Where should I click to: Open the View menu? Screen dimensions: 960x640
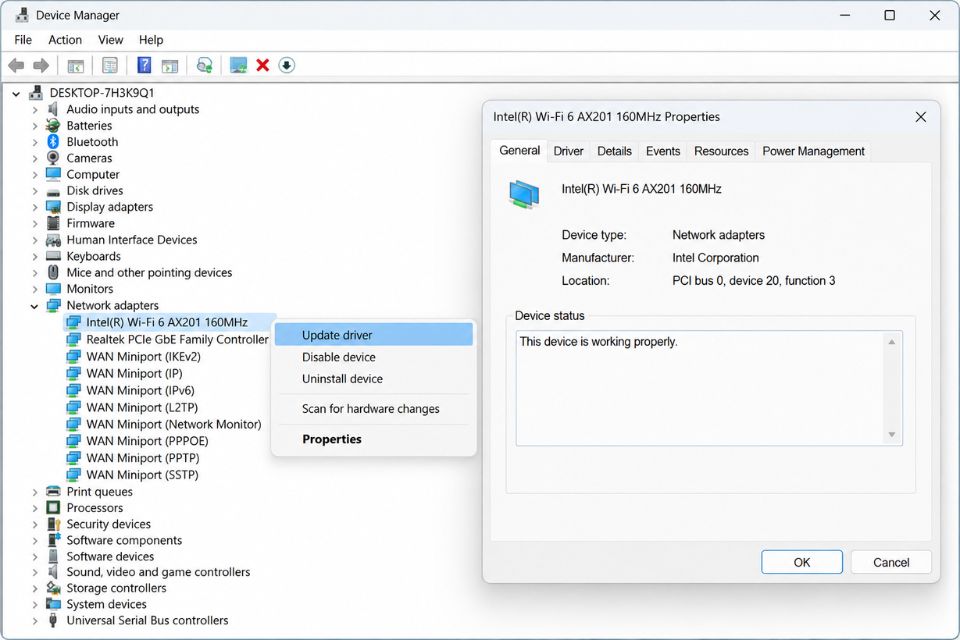[110, 40]
